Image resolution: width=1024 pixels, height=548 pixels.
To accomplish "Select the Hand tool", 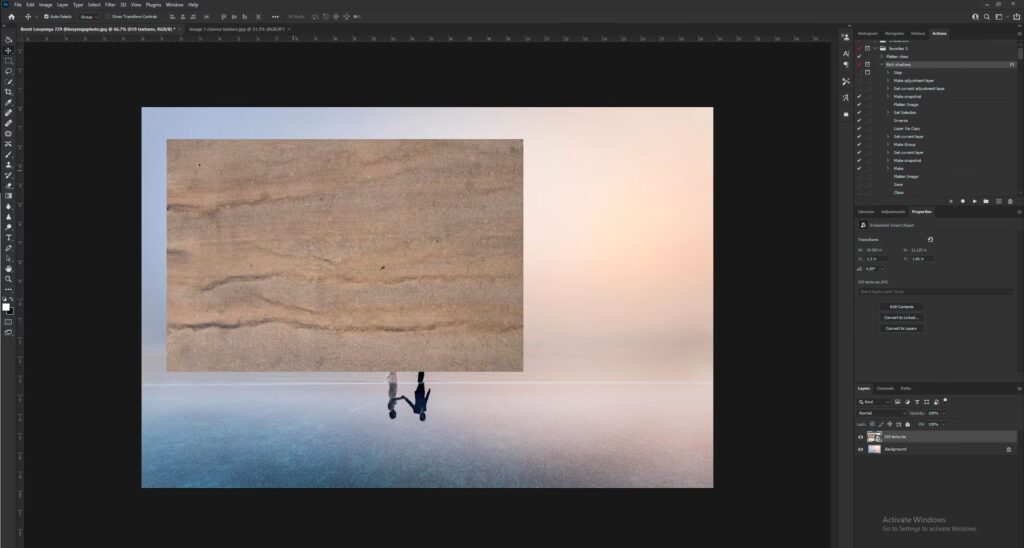I will coord(8,268).
